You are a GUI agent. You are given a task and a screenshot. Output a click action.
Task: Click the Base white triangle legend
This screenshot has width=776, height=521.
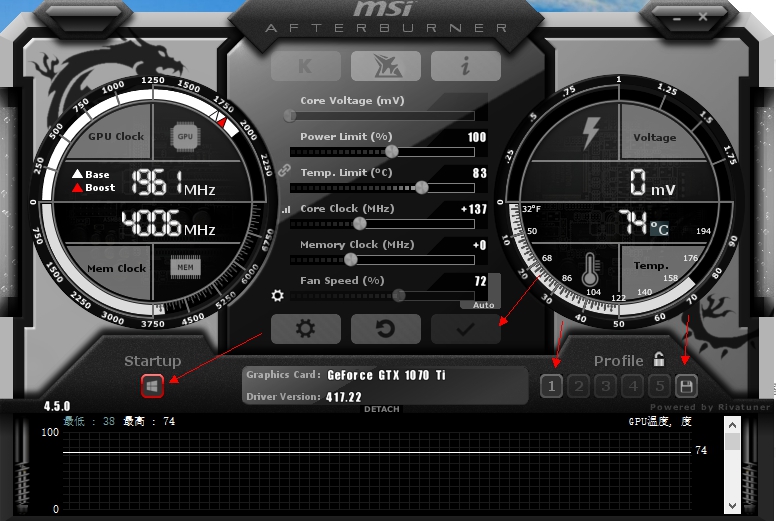point(91,174)
